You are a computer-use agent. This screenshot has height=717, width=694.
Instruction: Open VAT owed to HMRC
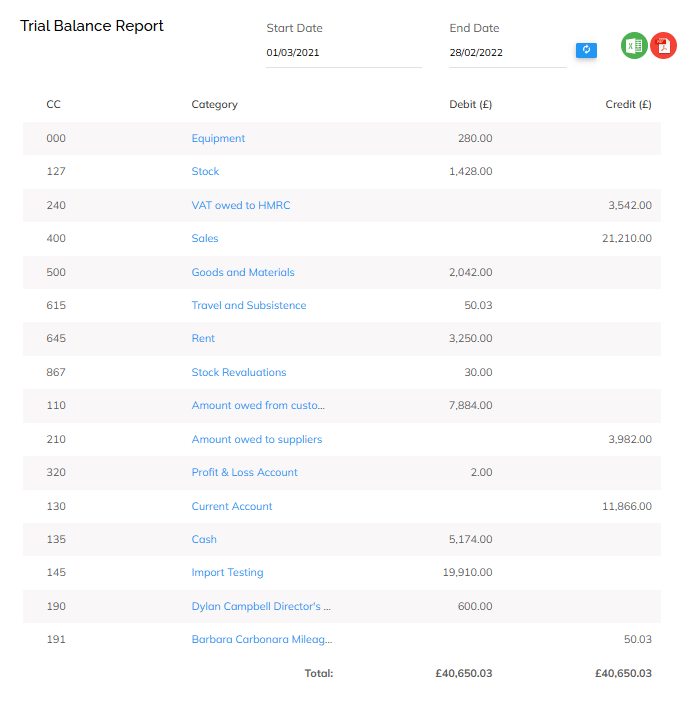click(241, 205)
